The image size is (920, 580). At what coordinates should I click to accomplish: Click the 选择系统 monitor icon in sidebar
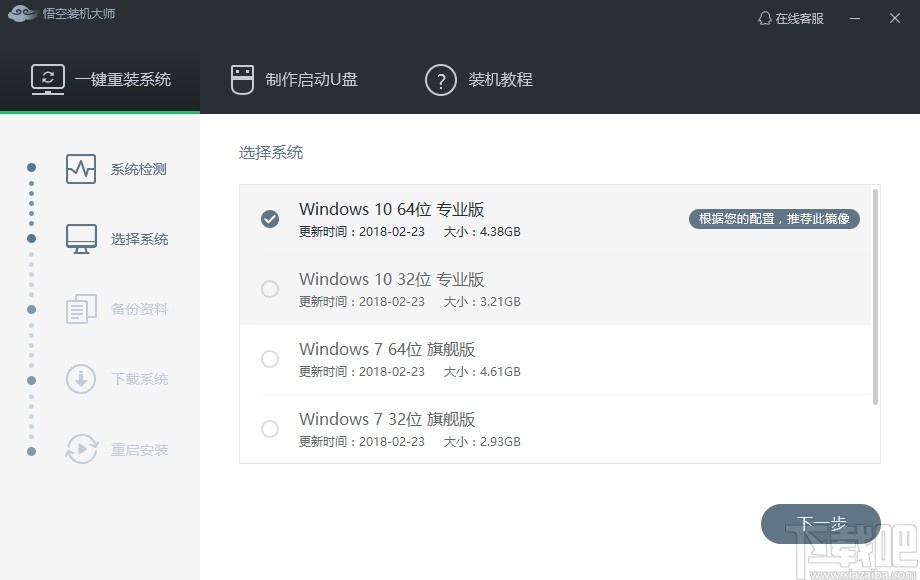click(x=81, y=239)
